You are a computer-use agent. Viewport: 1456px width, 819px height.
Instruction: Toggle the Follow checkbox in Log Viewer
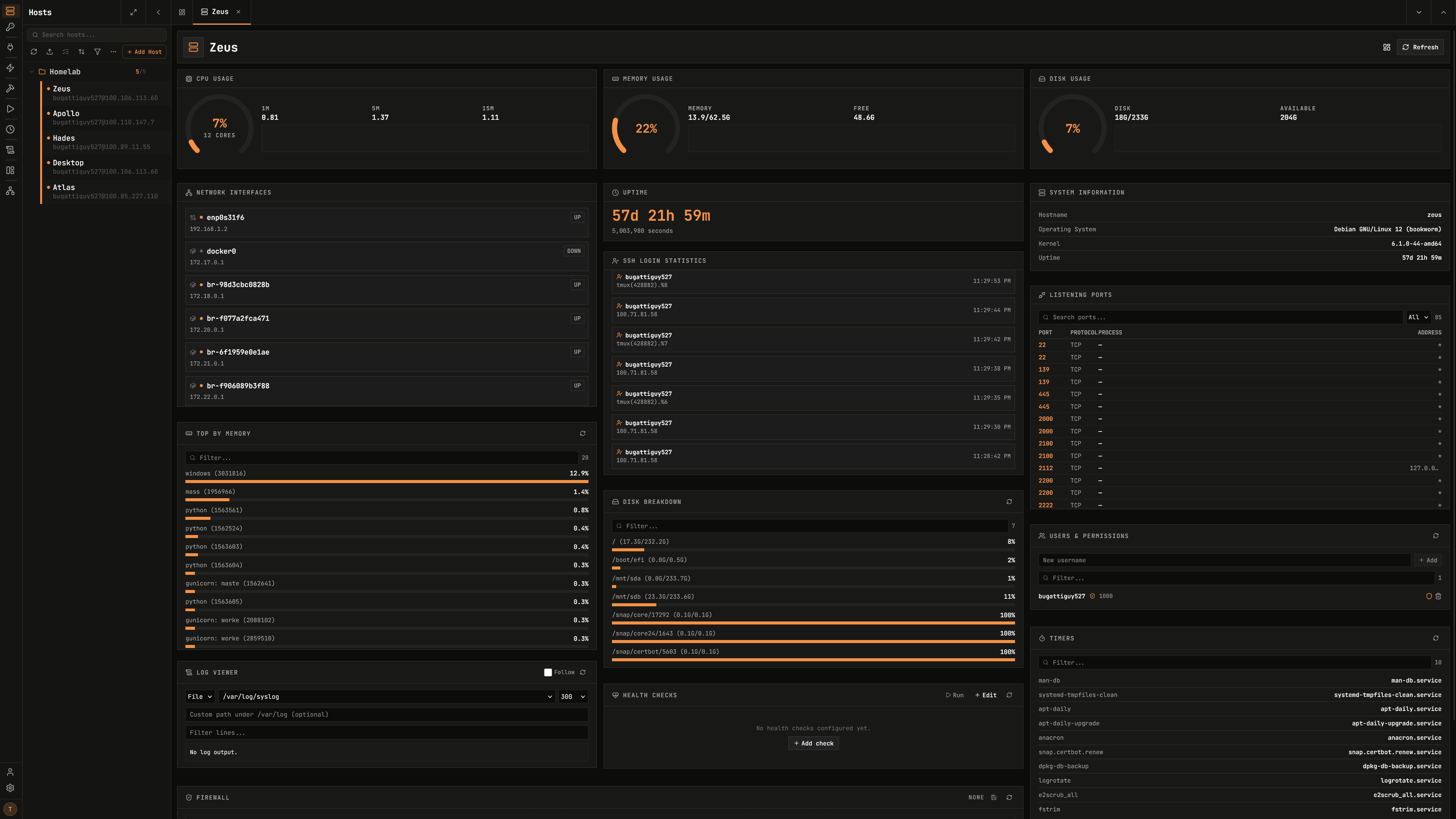tap(548, 673)
